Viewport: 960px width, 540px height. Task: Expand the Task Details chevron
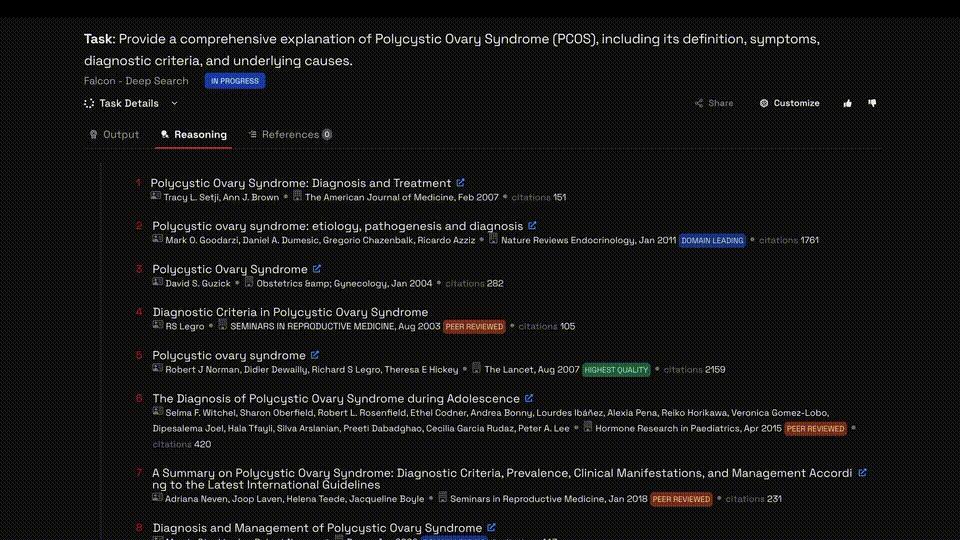tap(175, 103)
